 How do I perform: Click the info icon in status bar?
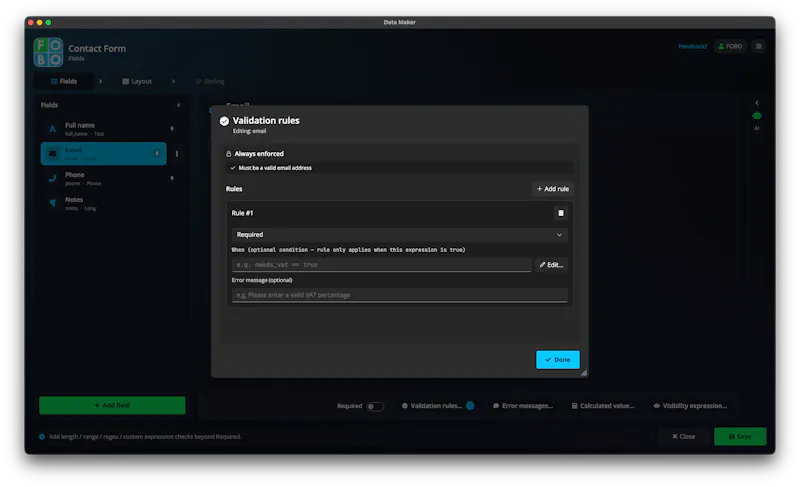coord(42,437)
